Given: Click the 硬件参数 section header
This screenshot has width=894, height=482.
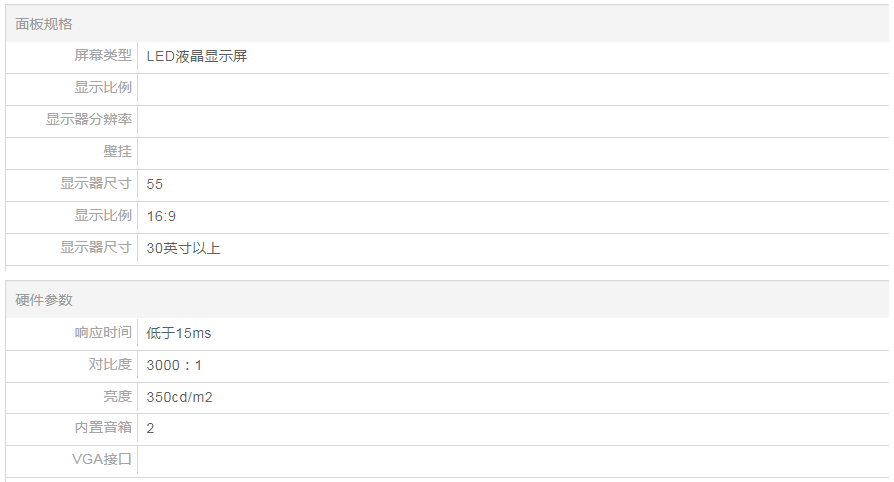Looking at the screenshot, I should [44, 300].
